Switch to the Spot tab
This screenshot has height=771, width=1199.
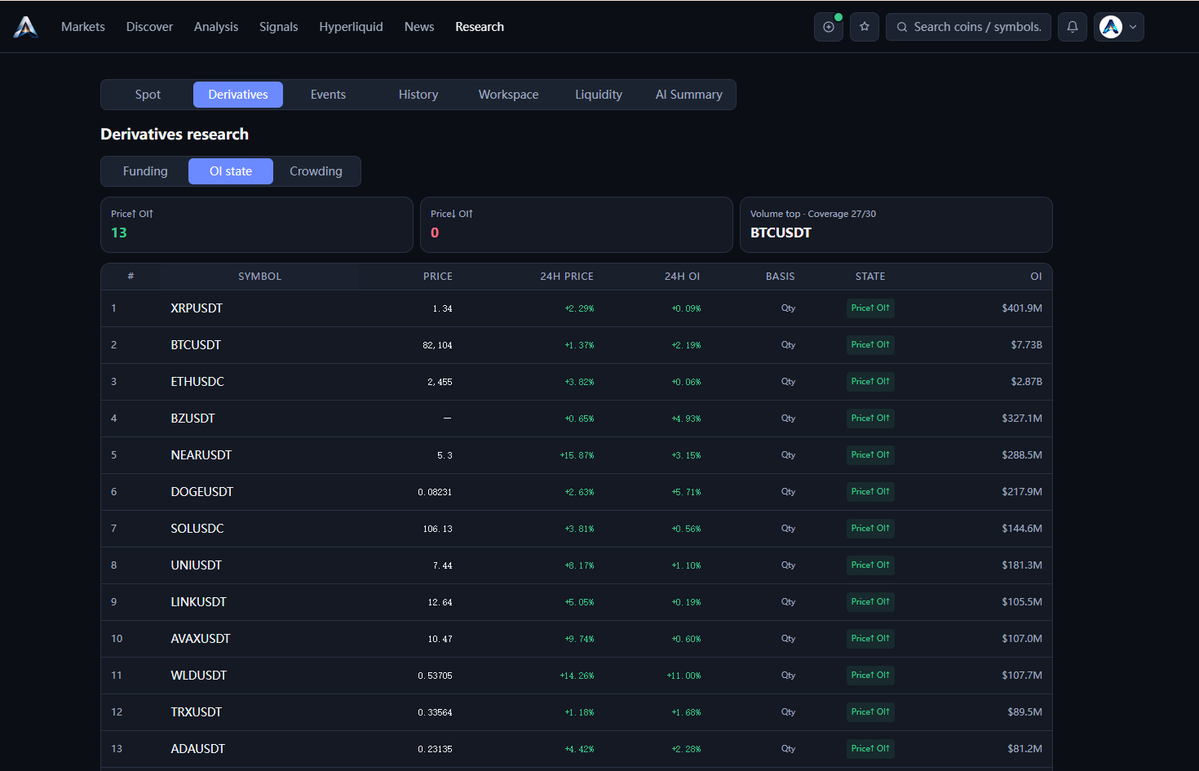(148, 95)
